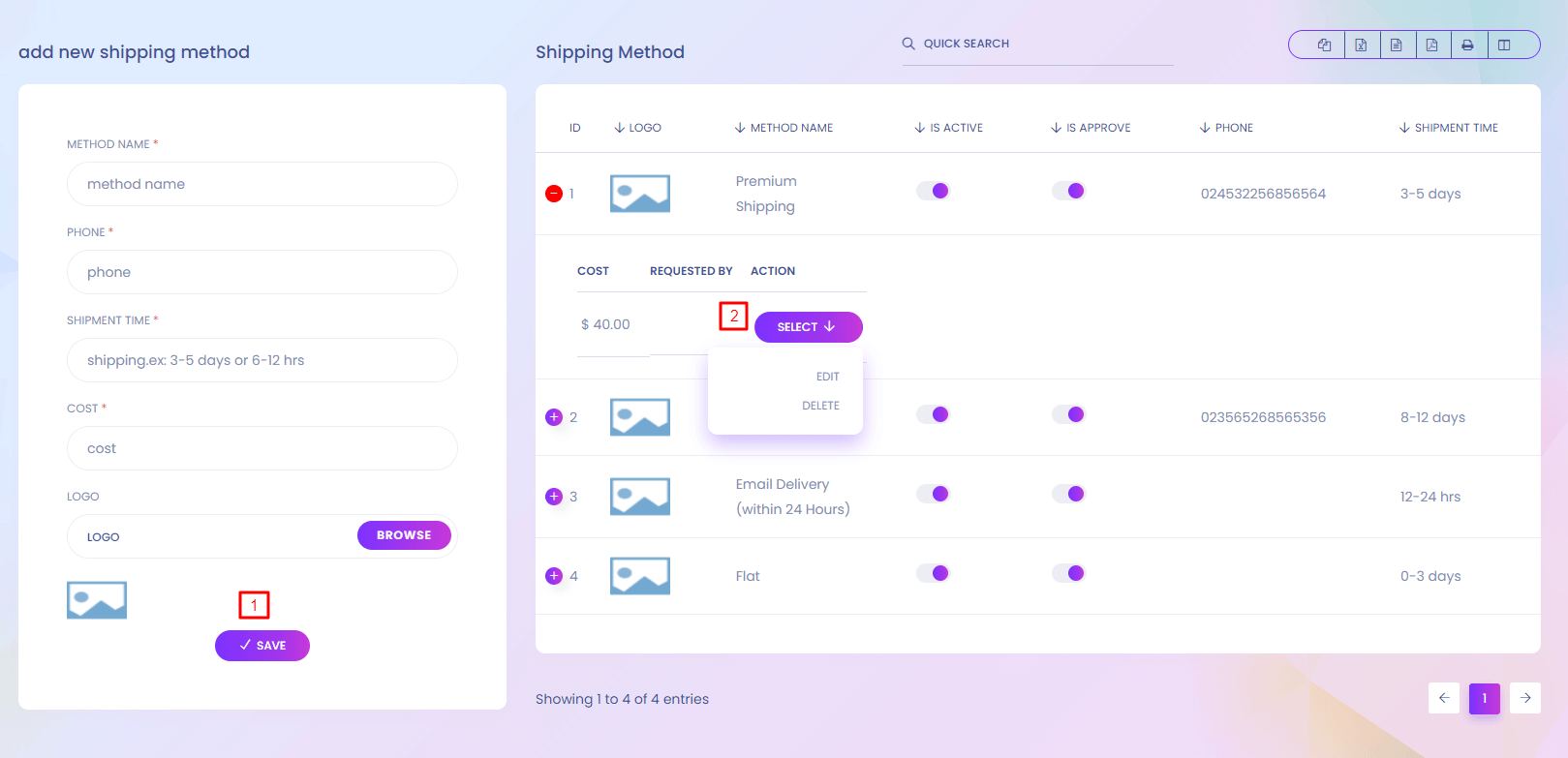Screen dimensions: 1568x758
Task: Toggle Is Active for Premium Shipping
Action: [934, 191]
